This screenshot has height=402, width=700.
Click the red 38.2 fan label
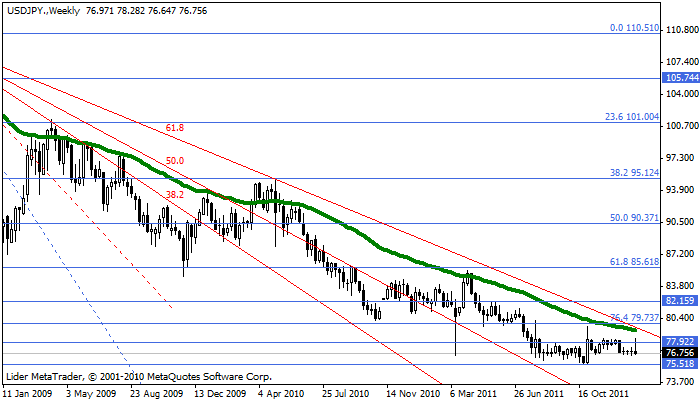click(175, 194)
